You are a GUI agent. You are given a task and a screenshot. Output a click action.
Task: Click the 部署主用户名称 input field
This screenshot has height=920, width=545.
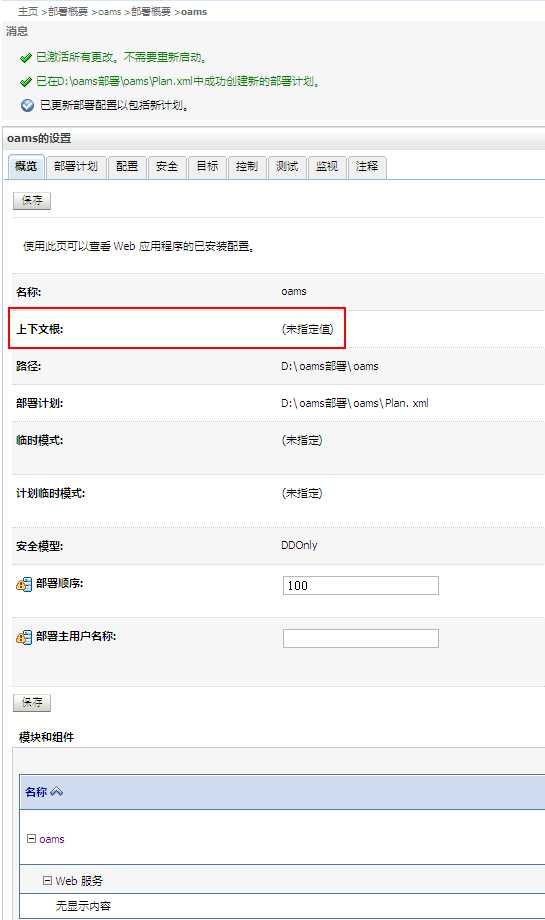[361, 638]
